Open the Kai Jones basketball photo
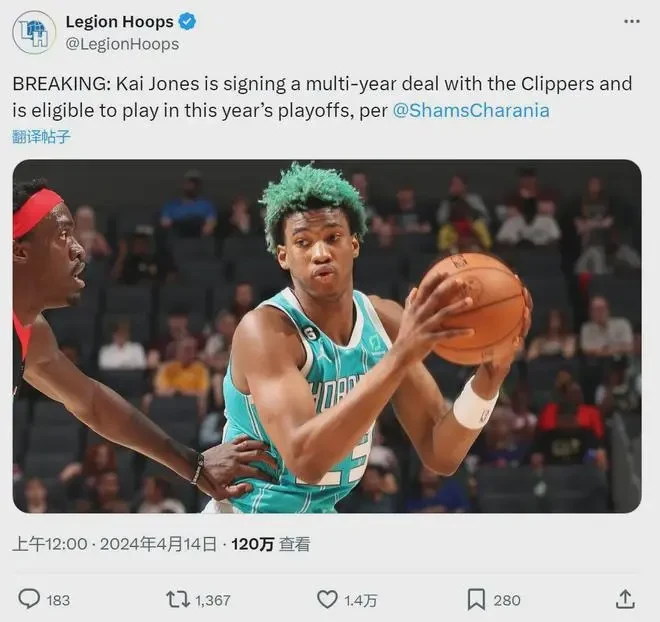 tap(327, 336)
